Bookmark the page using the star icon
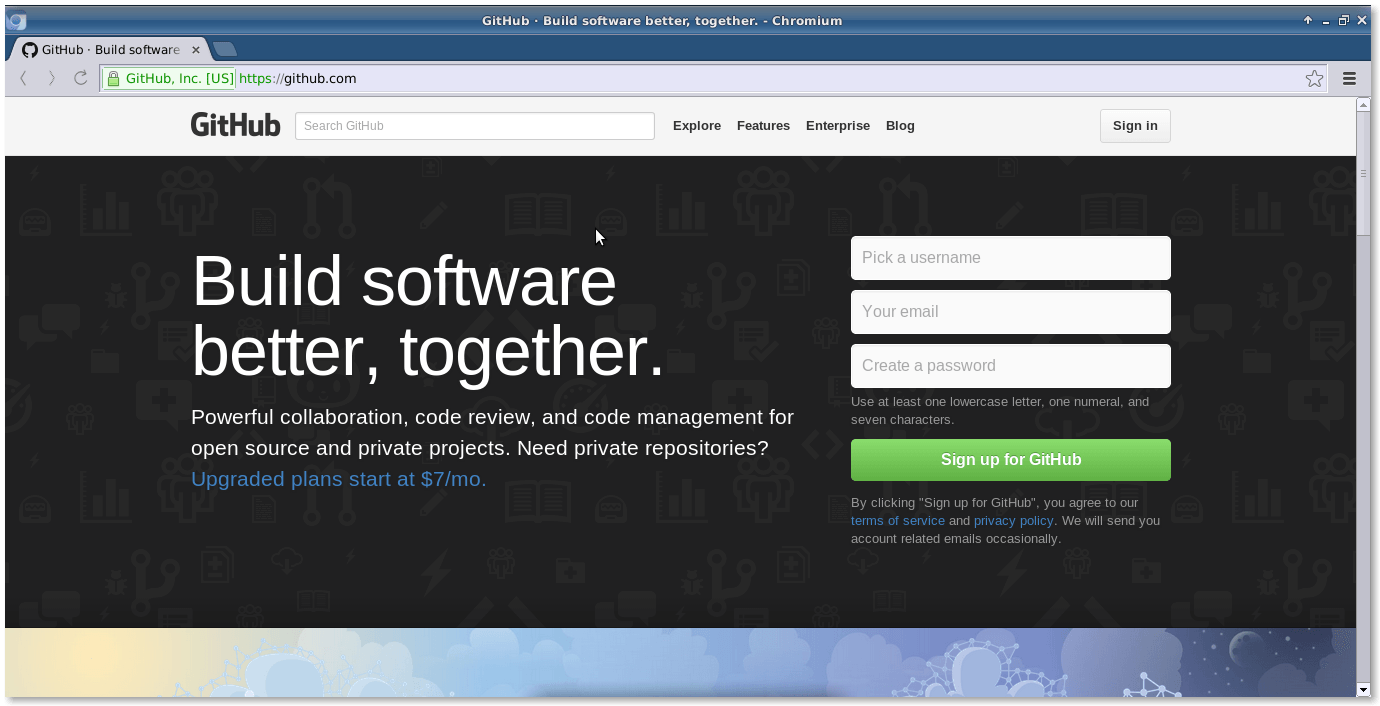The image size is (1380, 706). point(1314,78)
